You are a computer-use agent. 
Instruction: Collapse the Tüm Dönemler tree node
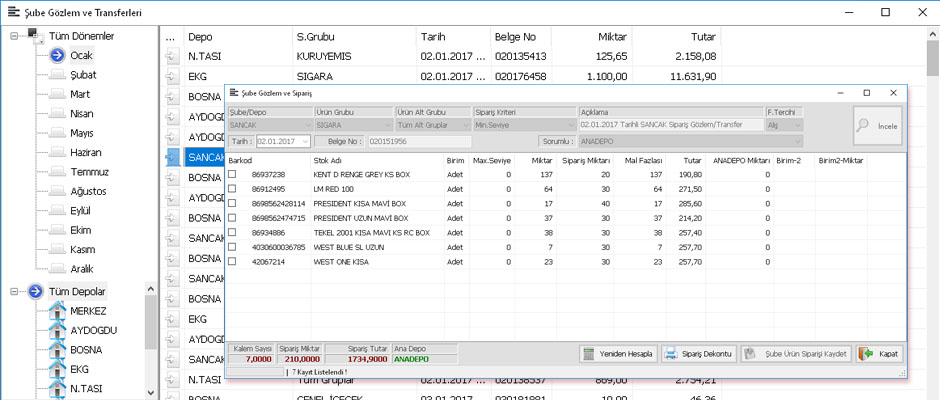[14, 36]
